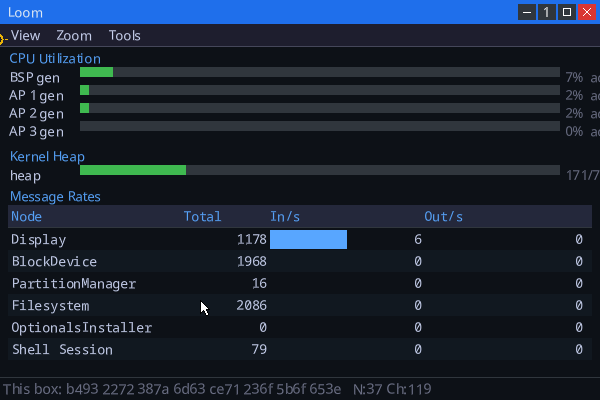Click the BSP gen CPU usage bar
Image resolution: width=600 pixels, height=400 pixels.
(320, 72)
